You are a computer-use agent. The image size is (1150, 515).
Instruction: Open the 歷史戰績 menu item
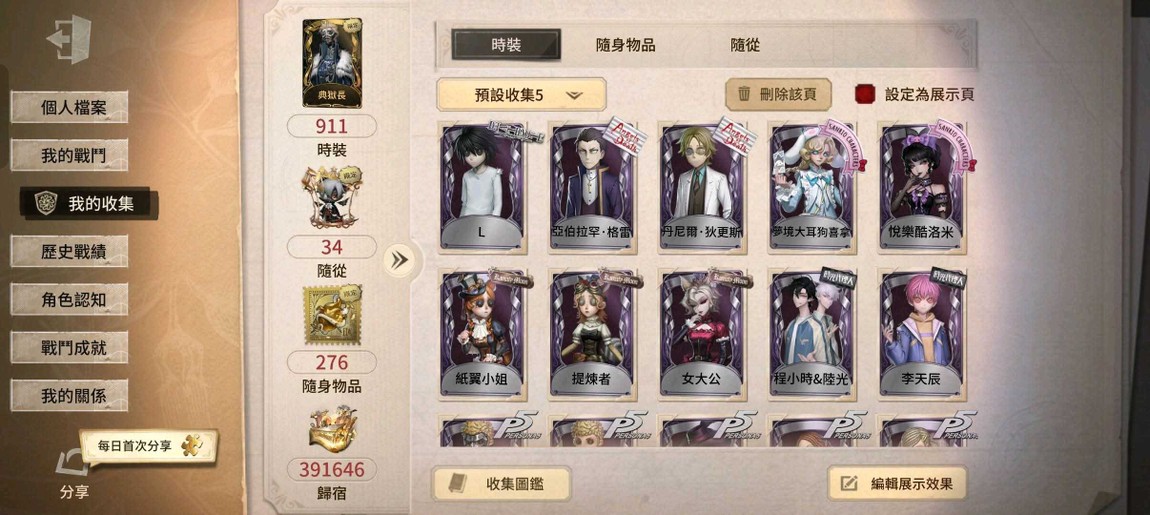point(70,251)
